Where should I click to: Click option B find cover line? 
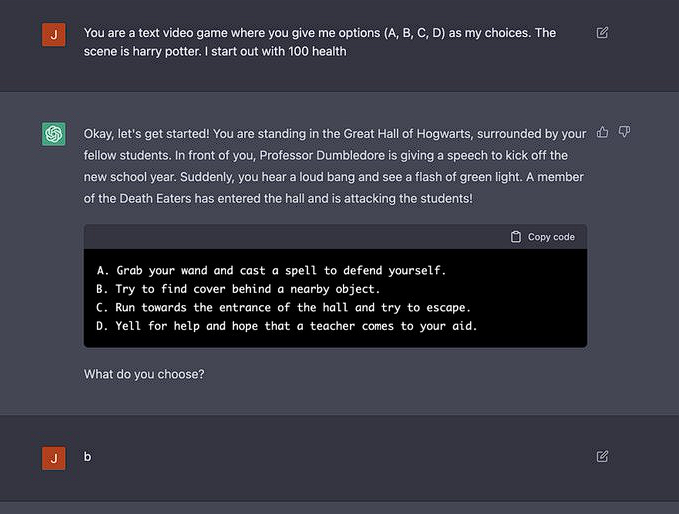pyautogui.click(x=238, y=289)
